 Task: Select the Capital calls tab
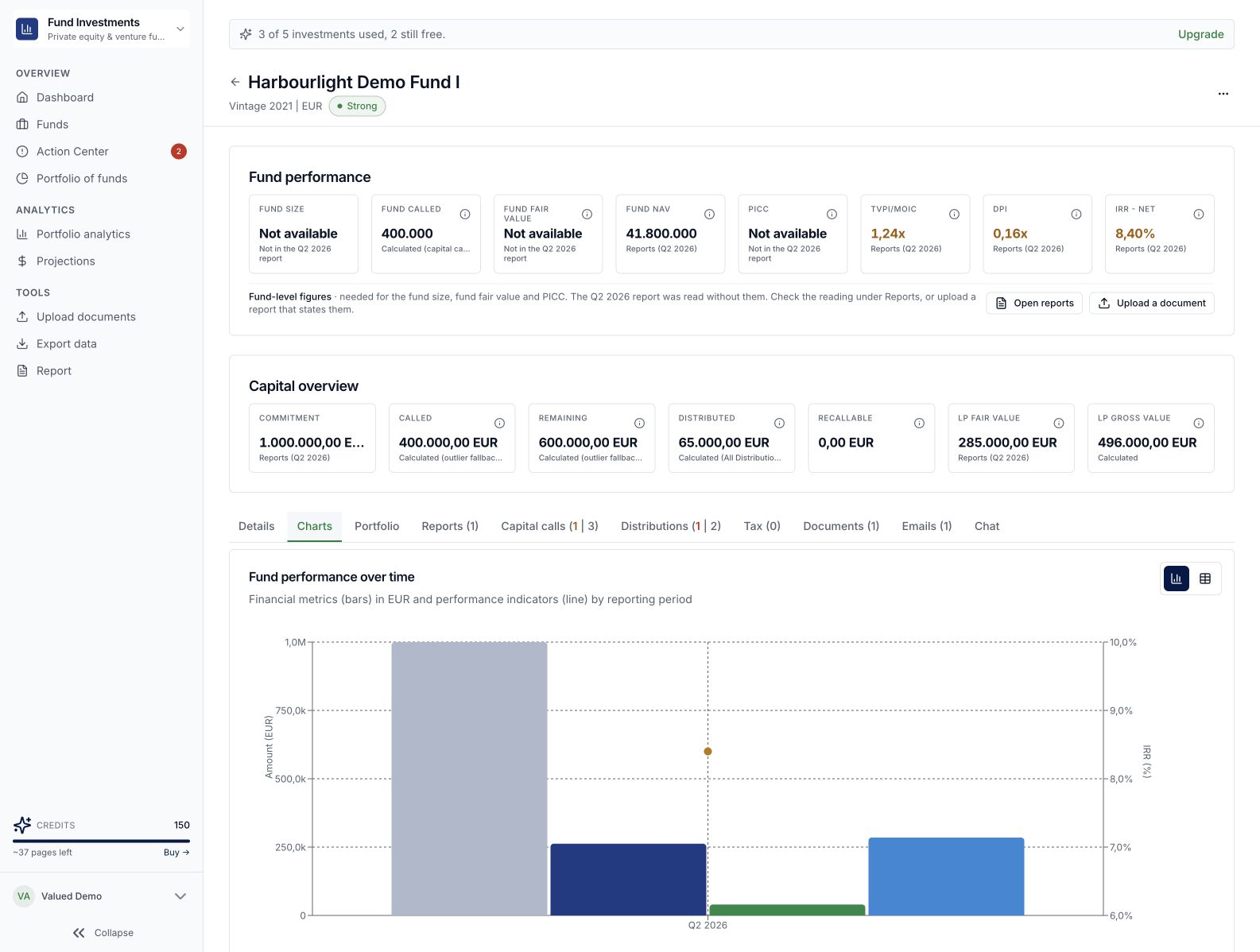coord(549,526)
